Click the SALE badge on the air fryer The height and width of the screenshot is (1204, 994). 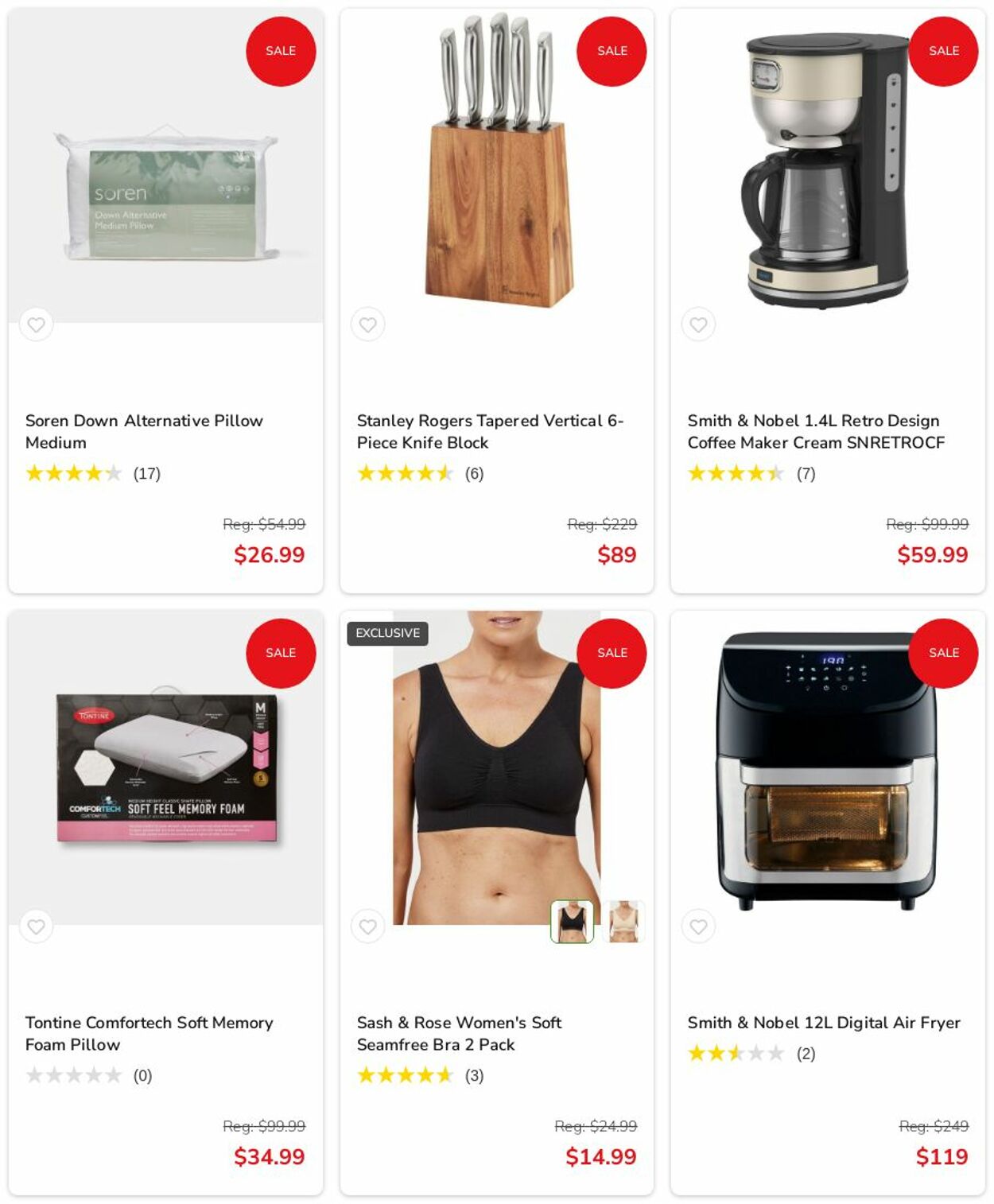[x=943, y=653]
